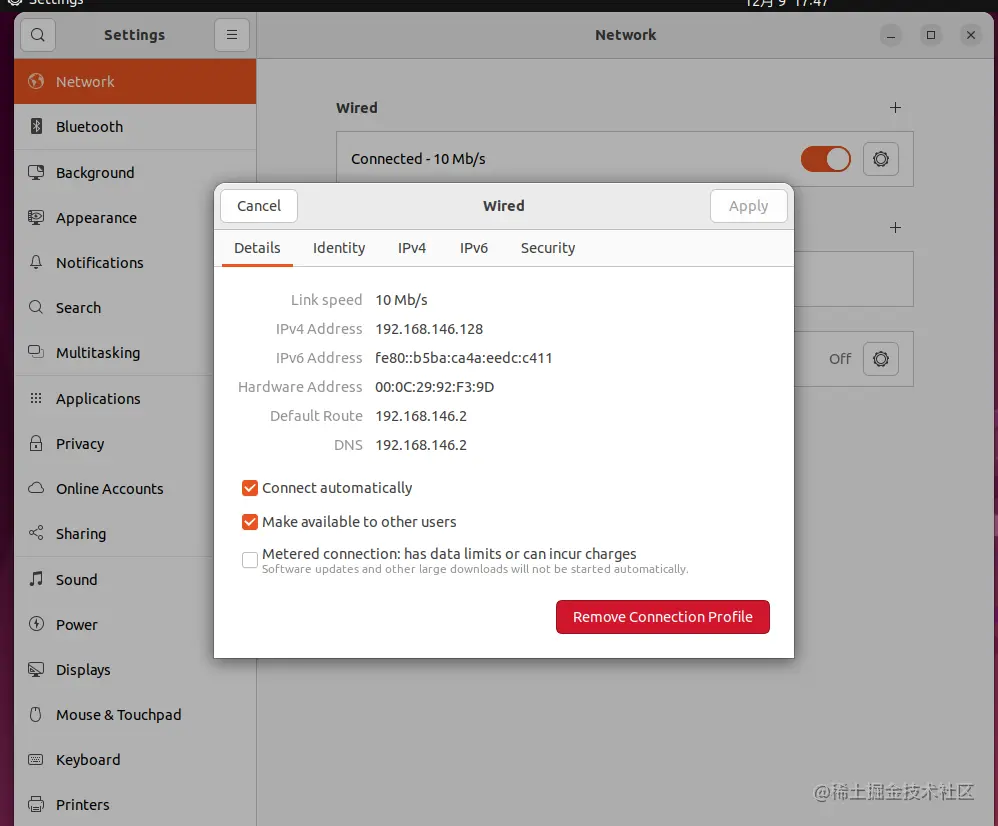Click the Default Route value 192.168.146.2
Viewport: 998px width, 826px height.
421,416
